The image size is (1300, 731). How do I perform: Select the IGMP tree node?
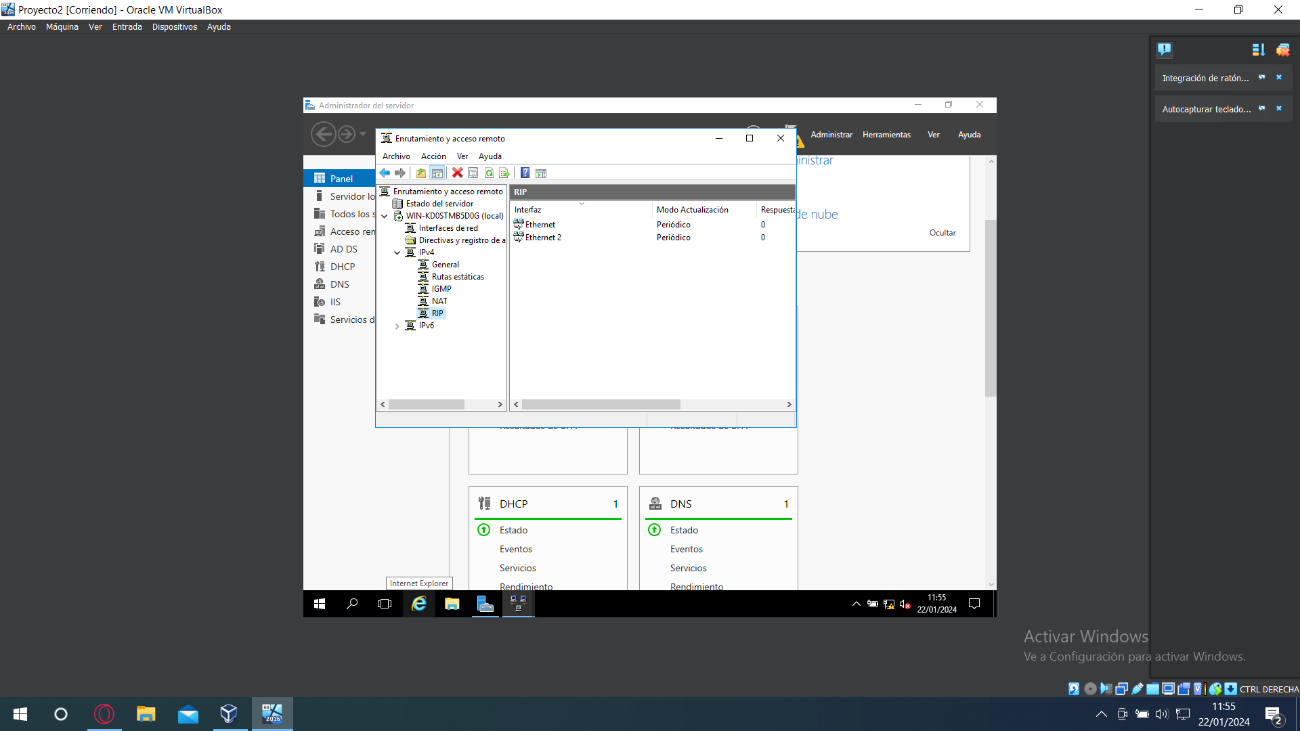[x=441, y=289]
